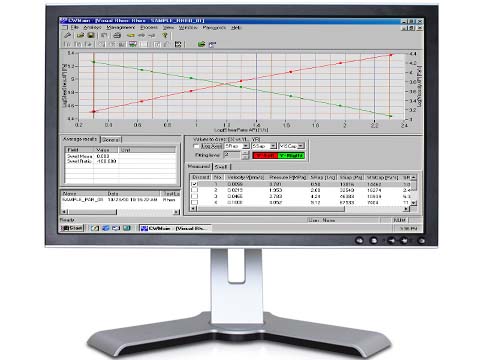Screen dimensions: 480x360
Task: Enable the Log Scale checkbox
Action: pos(196,146)
